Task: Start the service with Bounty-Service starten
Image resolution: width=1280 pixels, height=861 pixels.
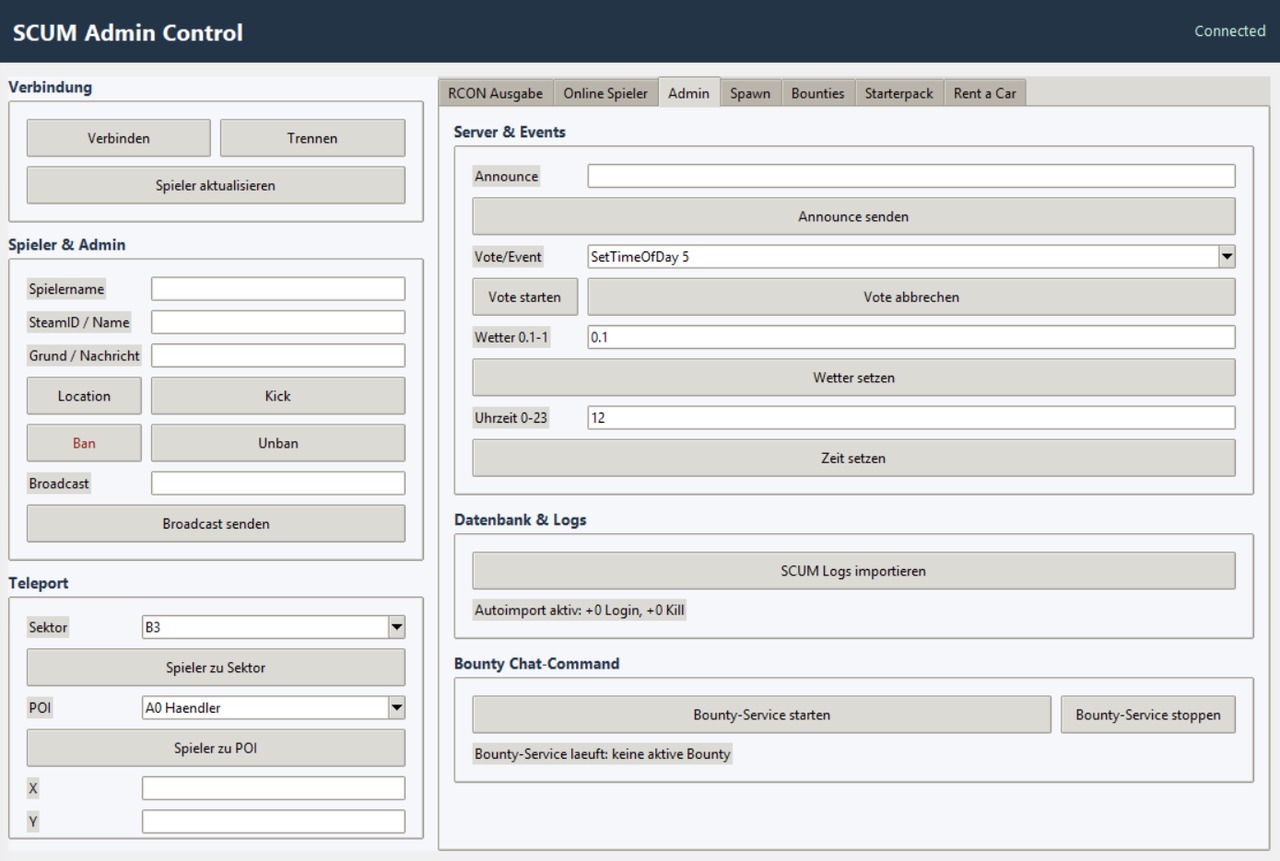Action: [x=762, y=715]
